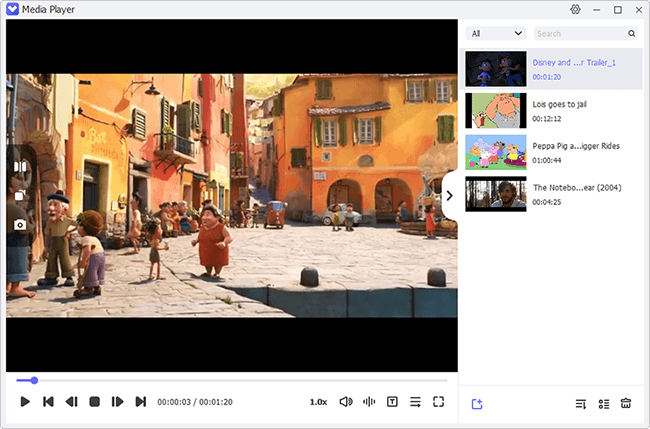Open the All filter dropdown
The height and width of the screenshot is (429, 650).
(497, 33)
